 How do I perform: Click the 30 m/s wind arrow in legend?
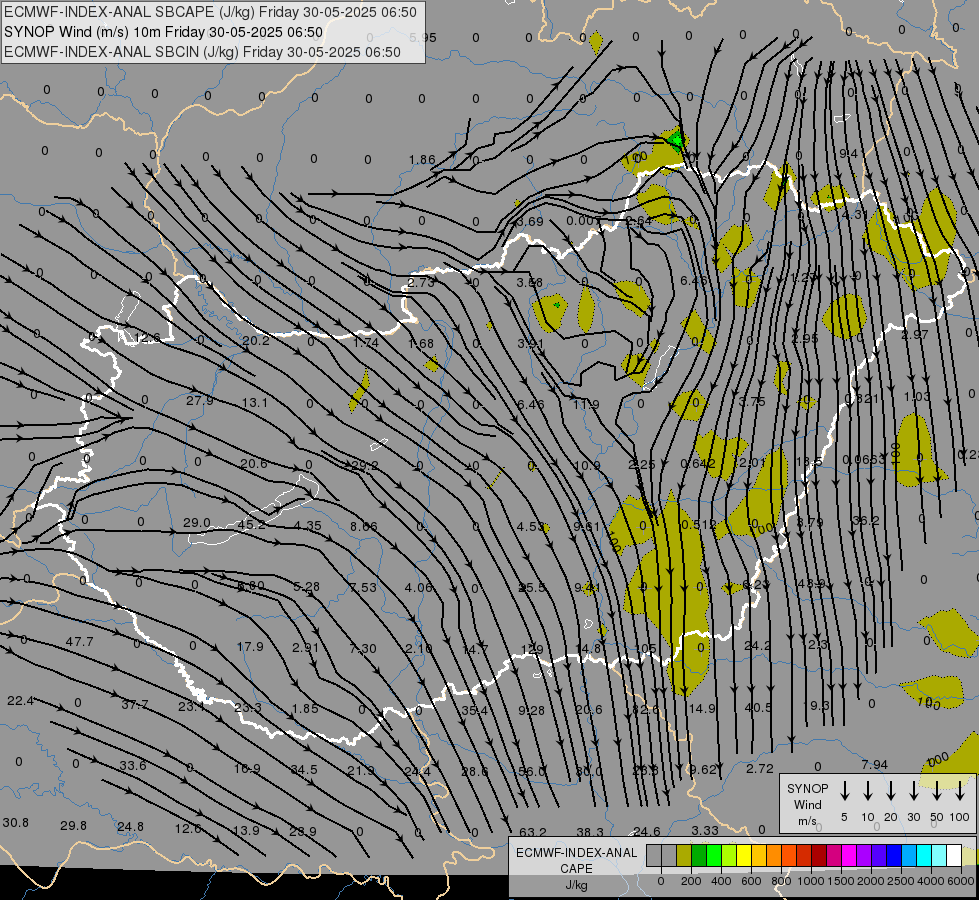[913, 791]
